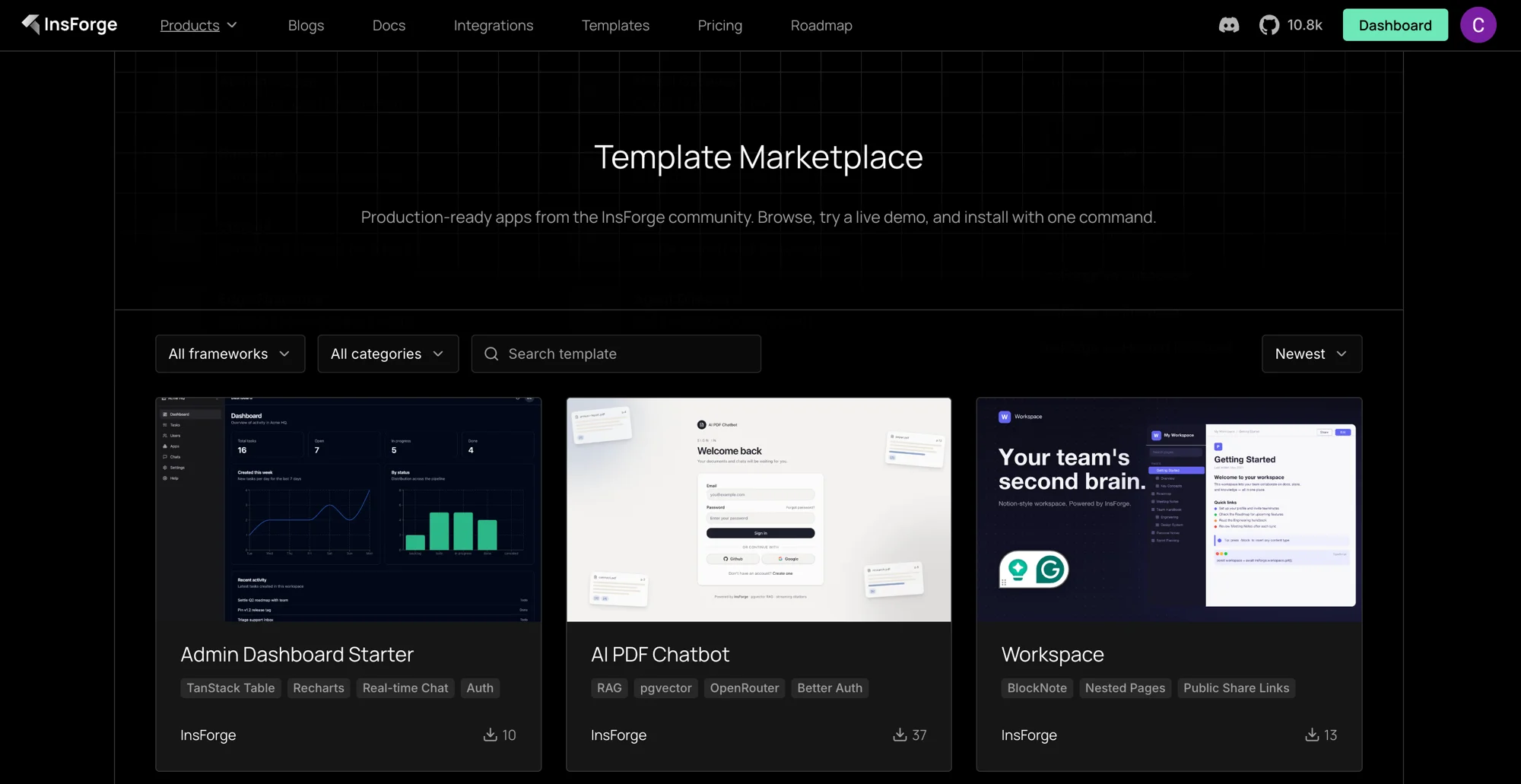Screen dimensions: 1521x784
Task: Select the Nested Pages tag
Action: (x=1125, y=688)
